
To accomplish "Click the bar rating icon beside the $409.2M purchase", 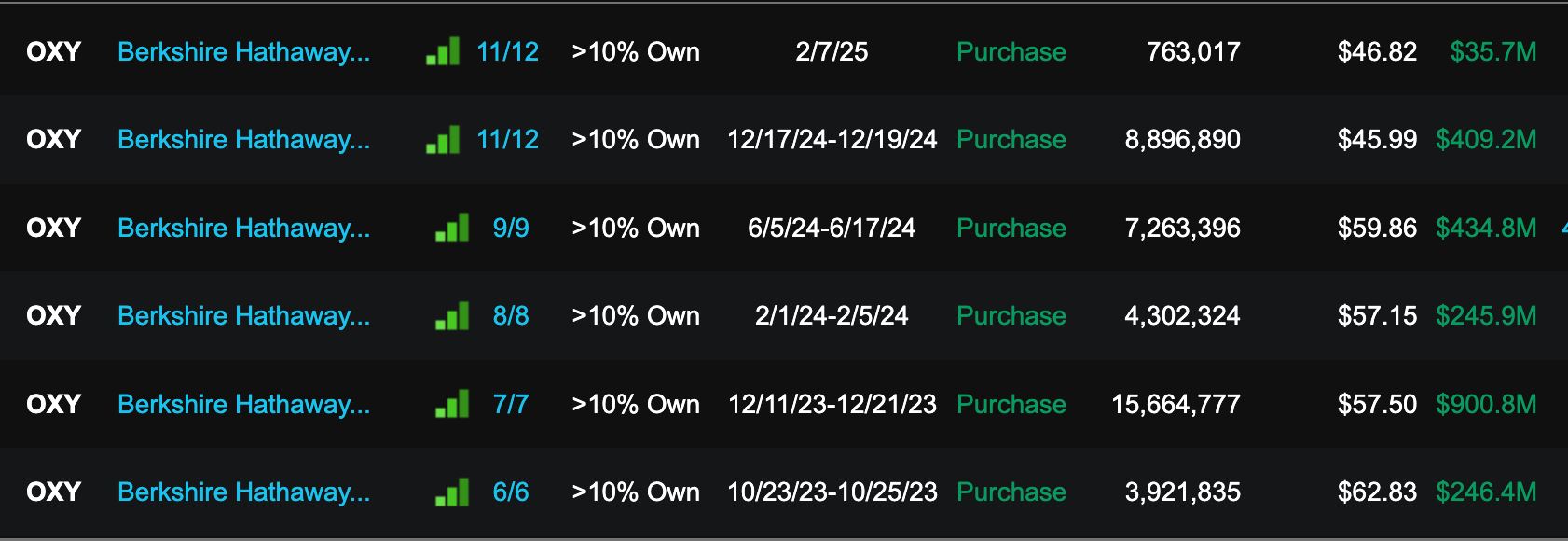I will (443, 140).
